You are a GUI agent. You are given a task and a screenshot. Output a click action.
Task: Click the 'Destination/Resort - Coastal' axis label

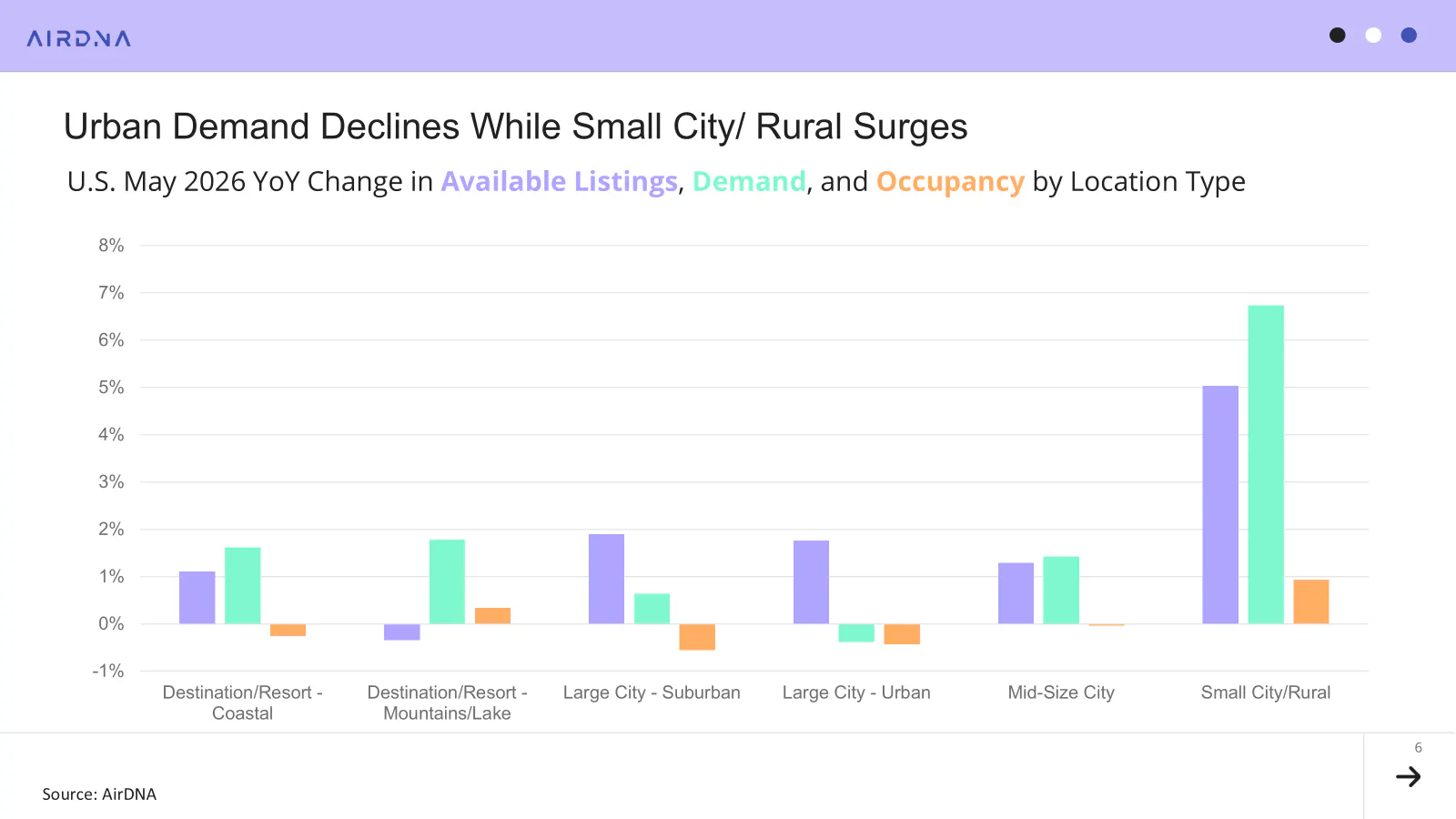[x=242, y=703]
